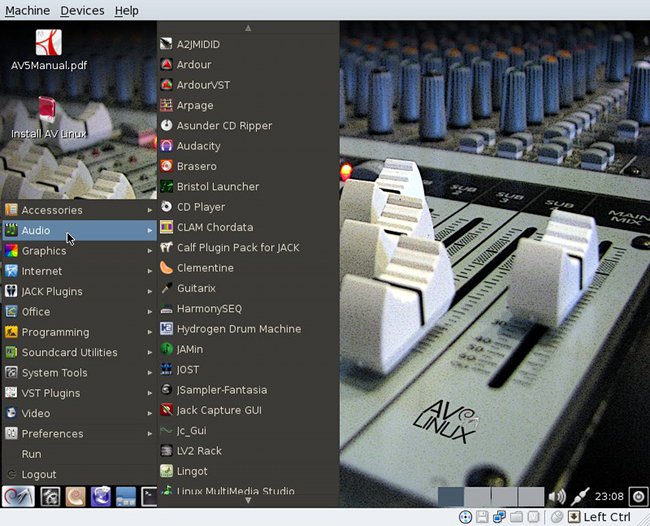Click VirtualBox network status icon
The height and width of the screenshot is (526, 650).
coord(499,517)
